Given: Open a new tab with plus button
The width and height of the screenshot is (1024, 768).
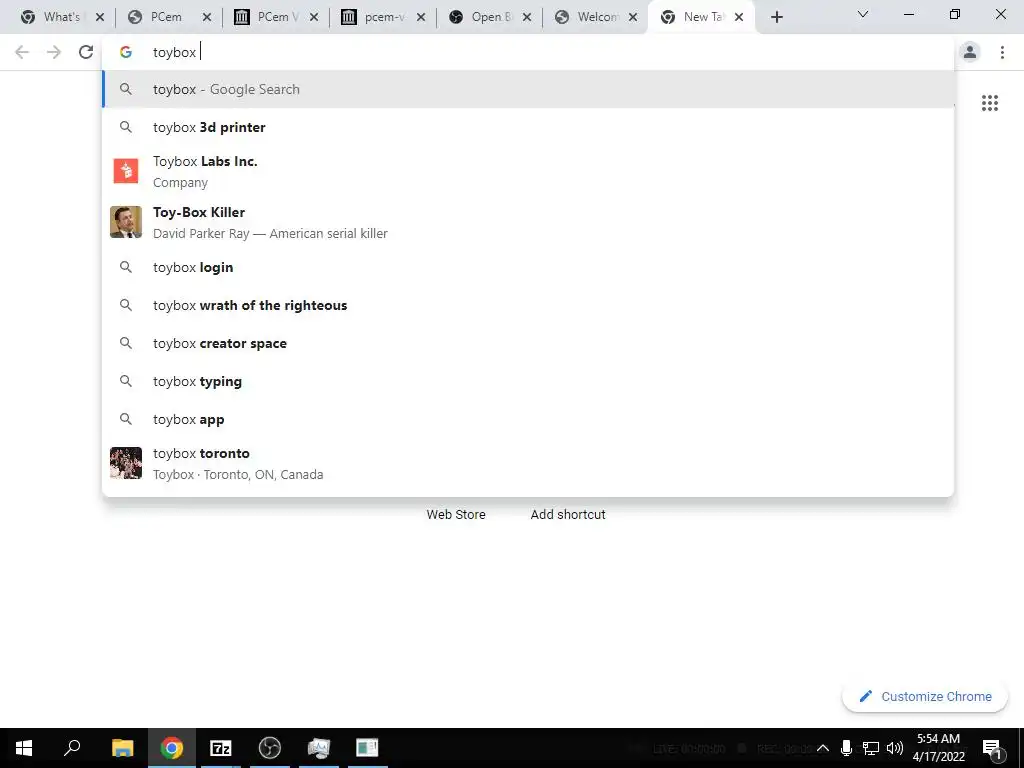Looking at the screenshot, I should tap(776, 18).
